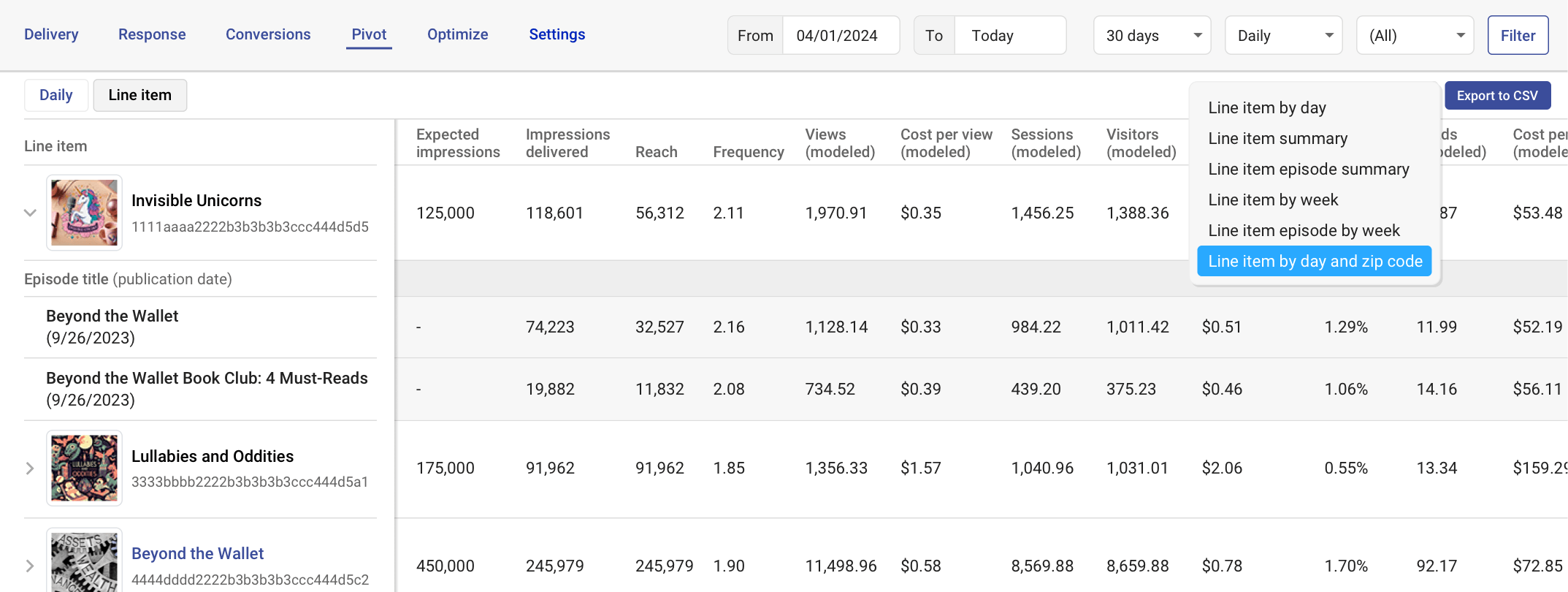Viewport: 1568px width, 592px height.
Task: Click the Line item column heading
Action: tap(56, 146)
